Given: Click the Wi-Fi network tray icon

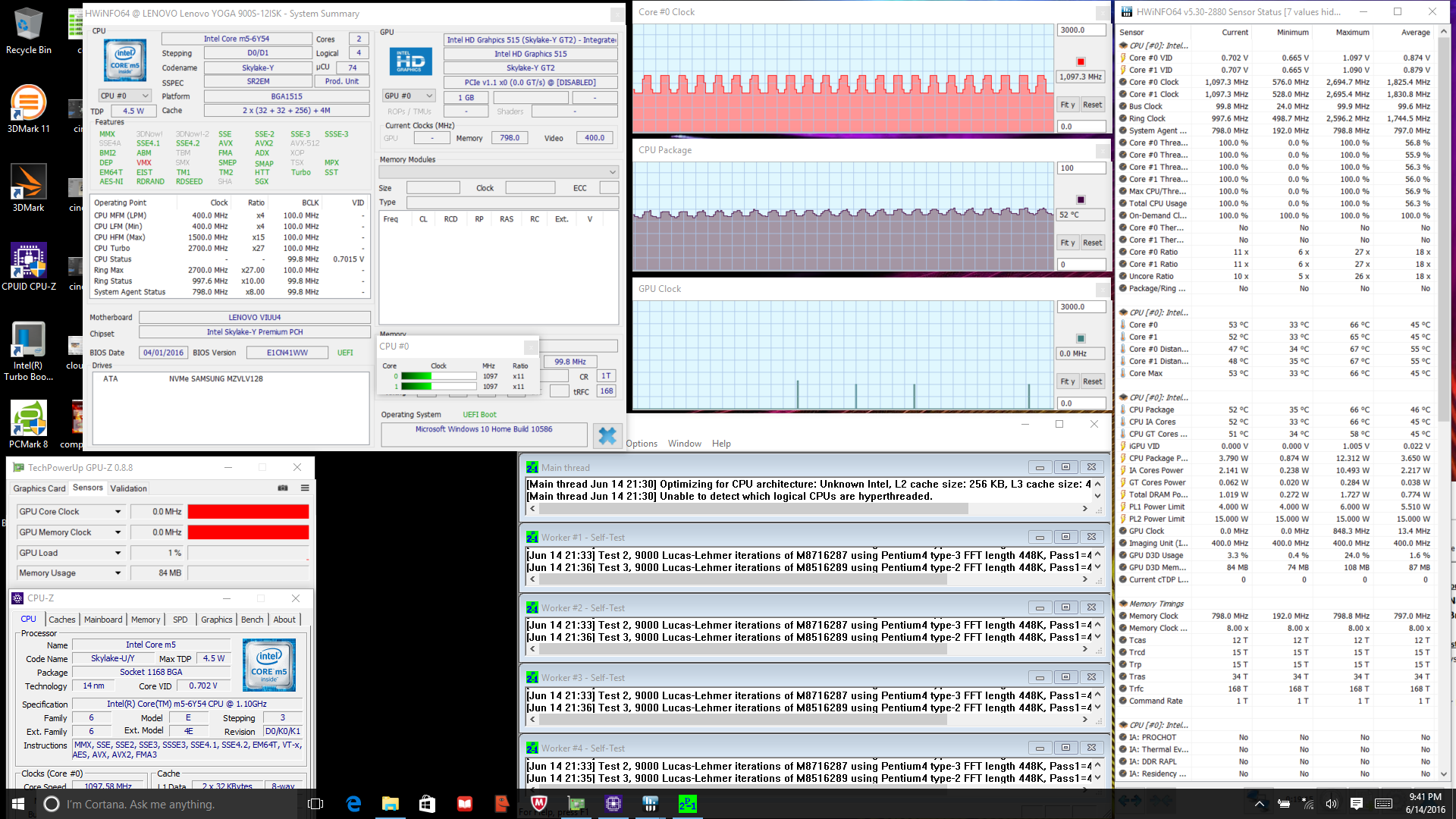Looking at the screenshot, I should [1307, 804].
